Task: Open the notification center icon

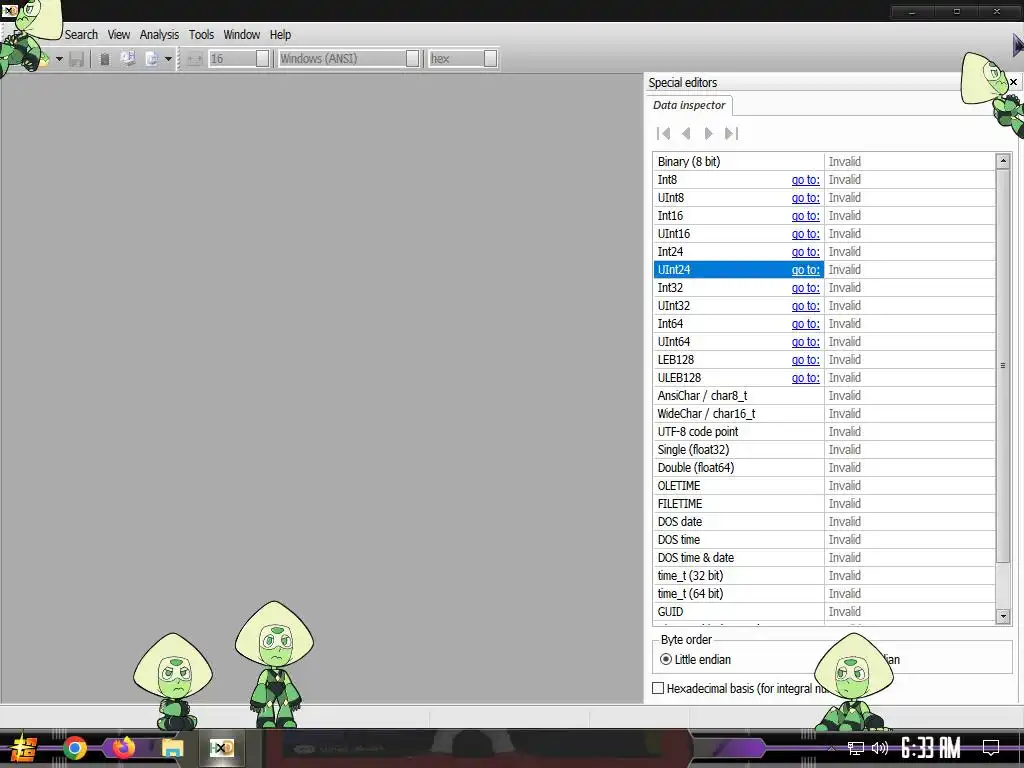Action: (991, 748)
